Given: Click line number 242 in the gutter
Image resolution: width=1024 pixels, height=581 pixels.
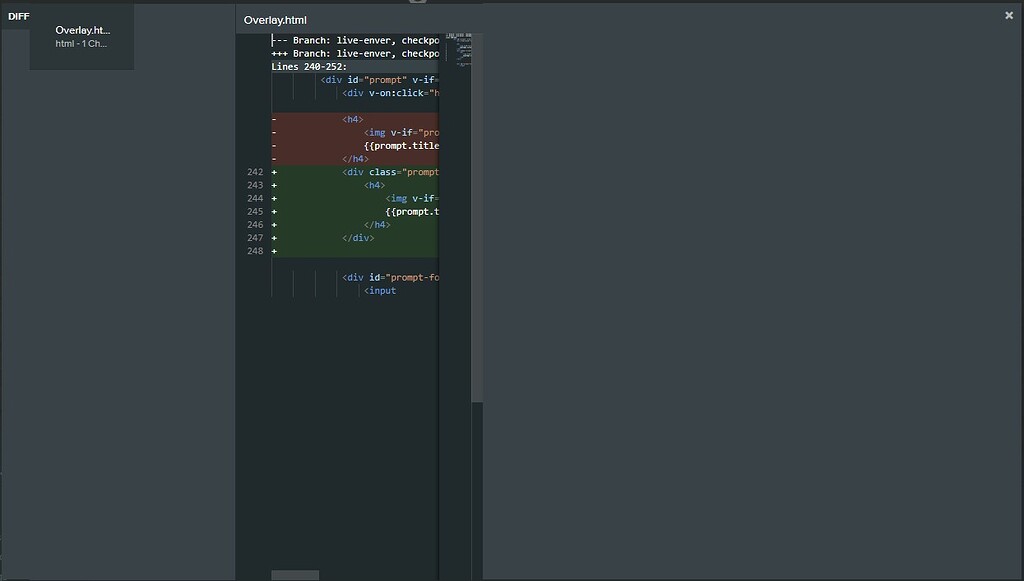Looking at the screenshot, I should [254, 172].
